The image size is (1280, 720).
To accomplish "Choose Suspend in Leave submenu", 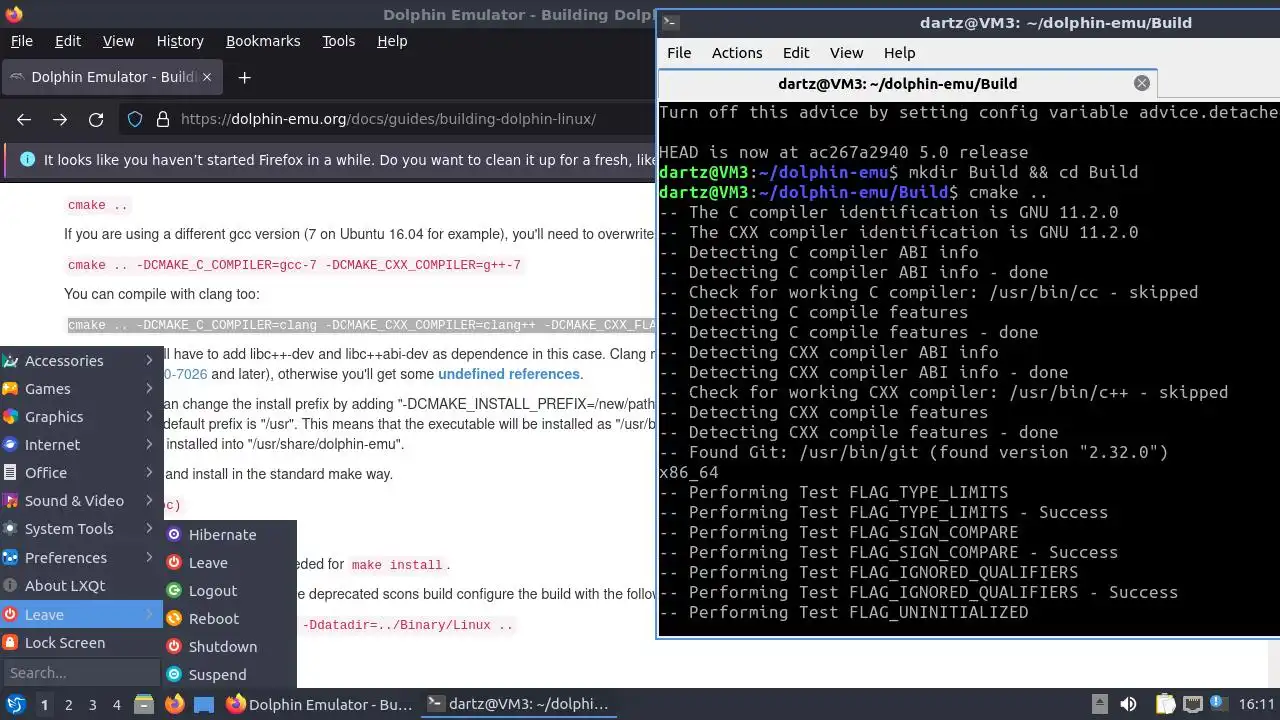I will [x=230, y=675].
